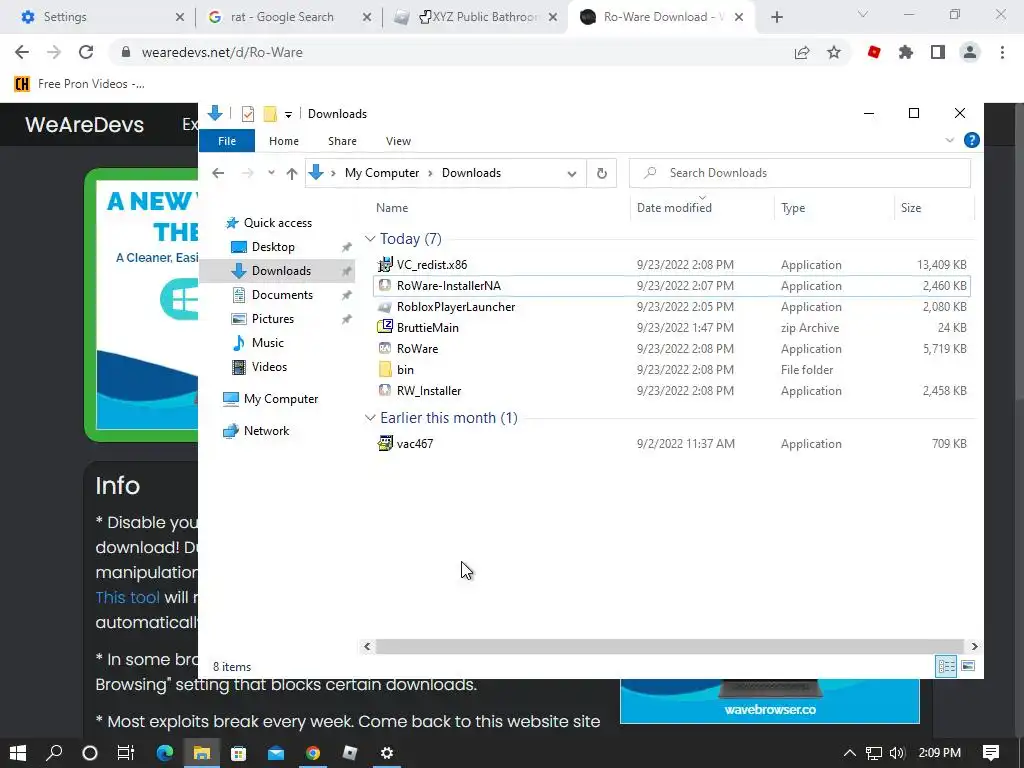Select the vac467 application icon
This screenshot has width=1024, height=768.
[385, 443]
